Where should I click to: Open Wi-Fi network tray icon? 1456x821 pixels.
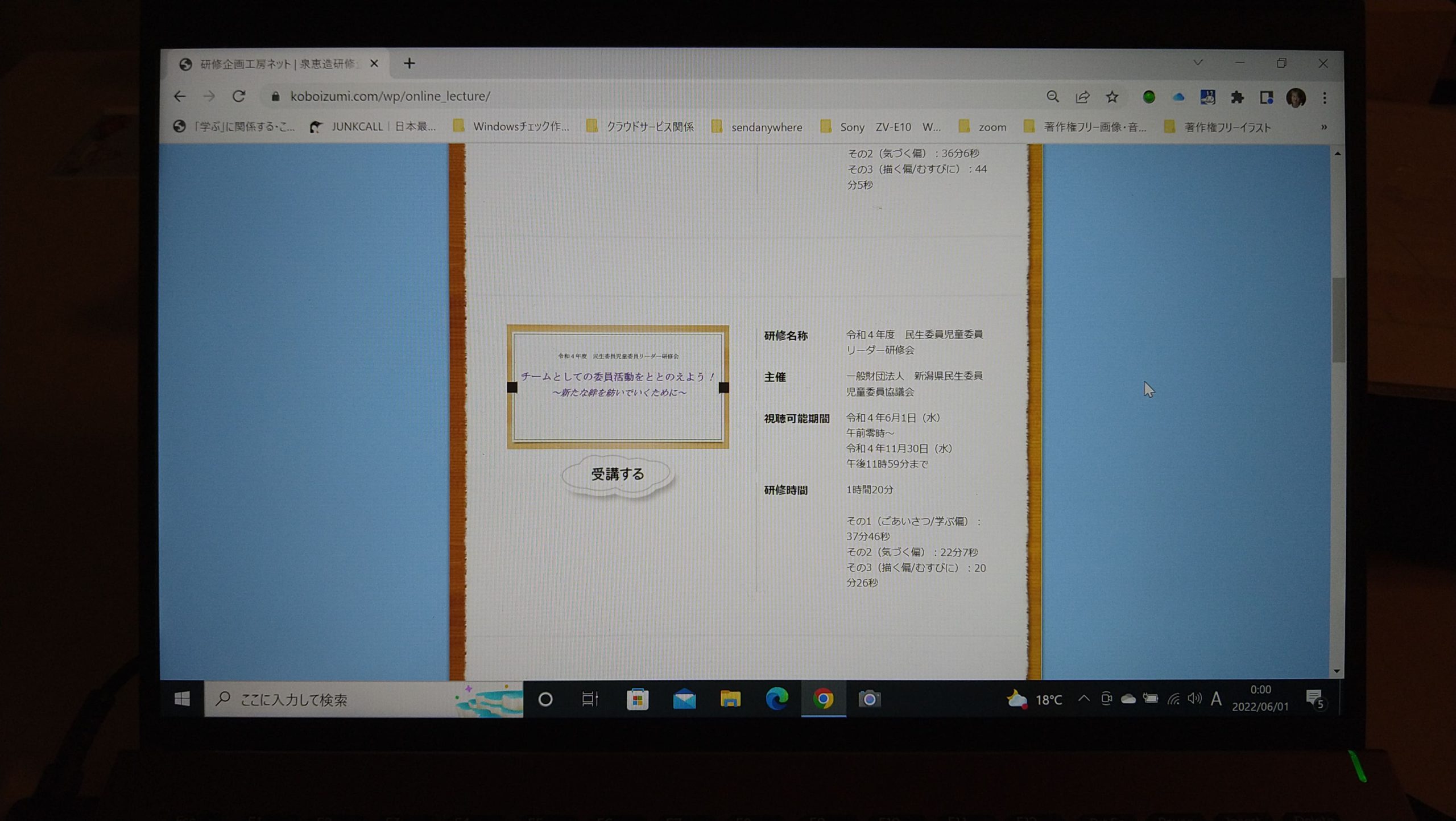(x=1173, y=699)
